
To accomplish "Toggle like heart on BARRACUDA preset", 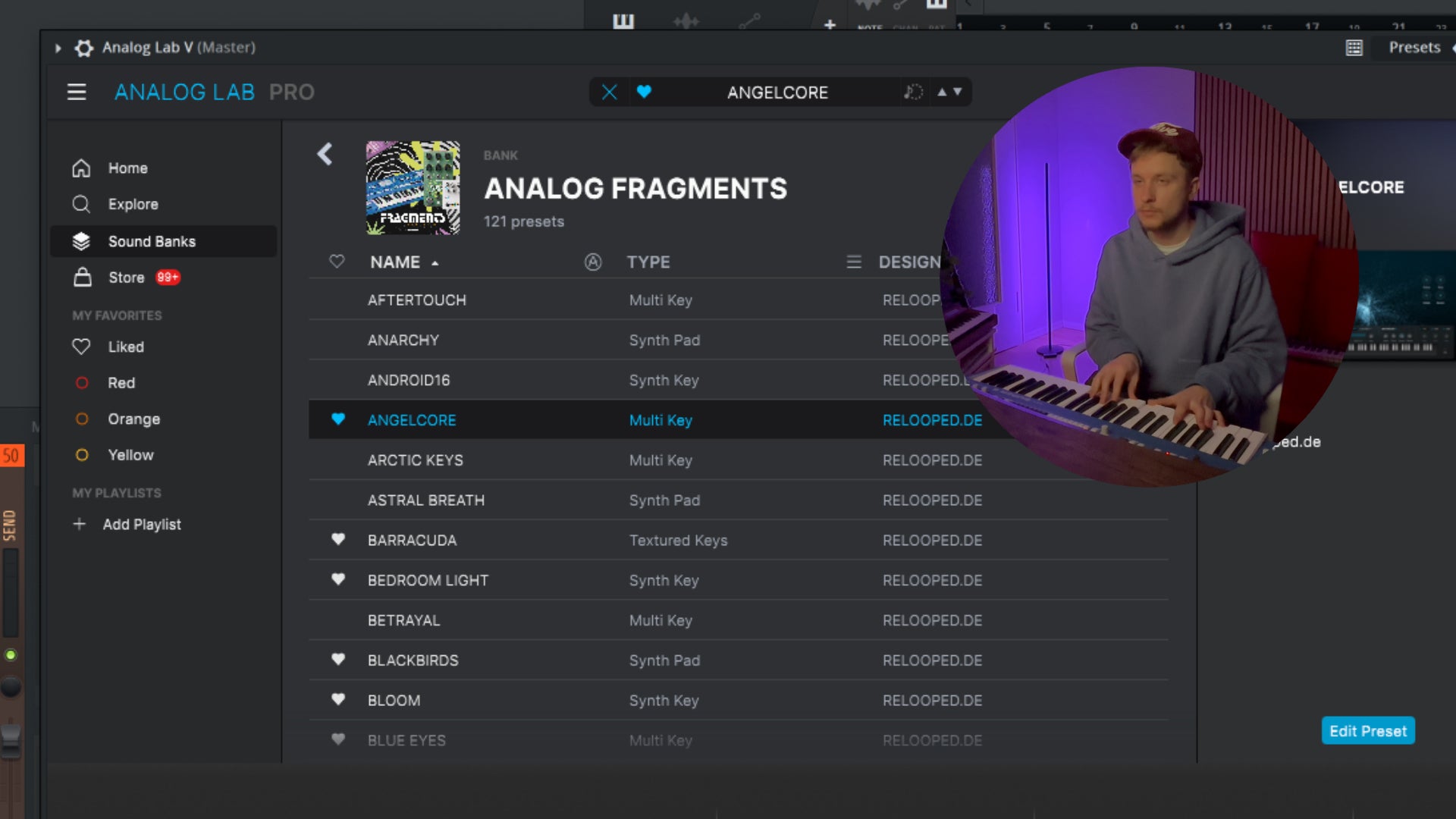I will coord(338,539).
